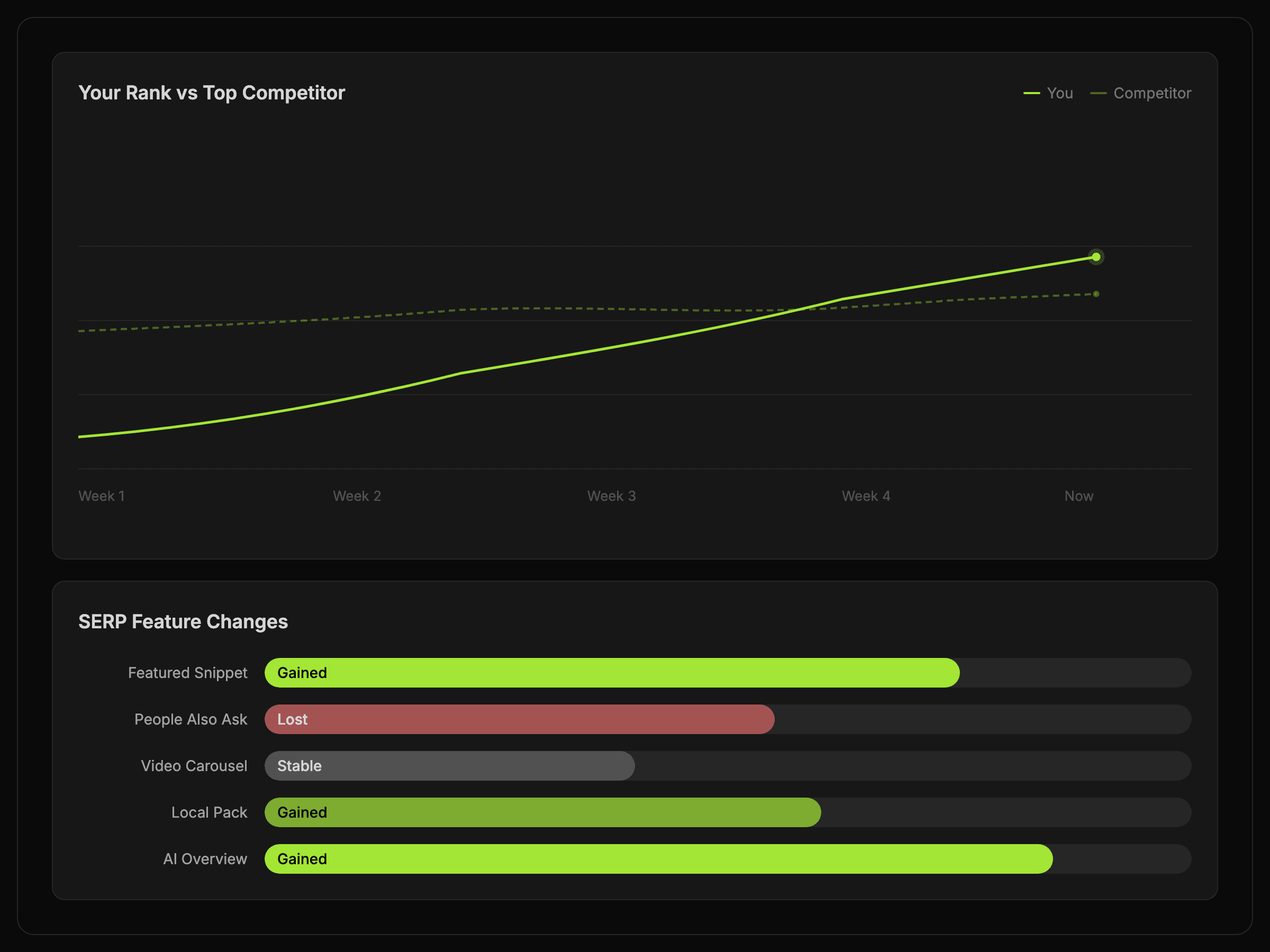The width and height of the screenshot is (1270, 952).
Task: Click the 'SERP Feature Changes' heading
Action: tap(183, 621)
